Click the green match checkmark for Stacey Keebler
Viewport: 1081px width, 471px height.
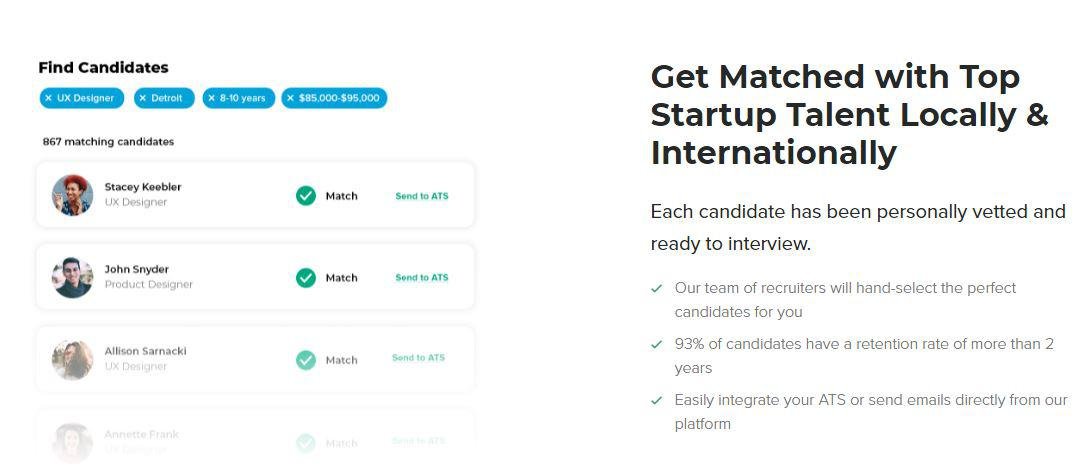pos(306,196)
